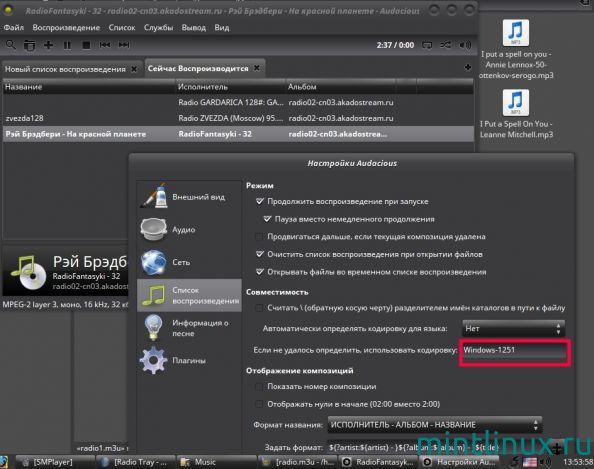This screenshot has height=469, width=594.
Task: Open desktop file 'I put a spell on you - Annie Lennox' mp3
Action: [516, 50]
